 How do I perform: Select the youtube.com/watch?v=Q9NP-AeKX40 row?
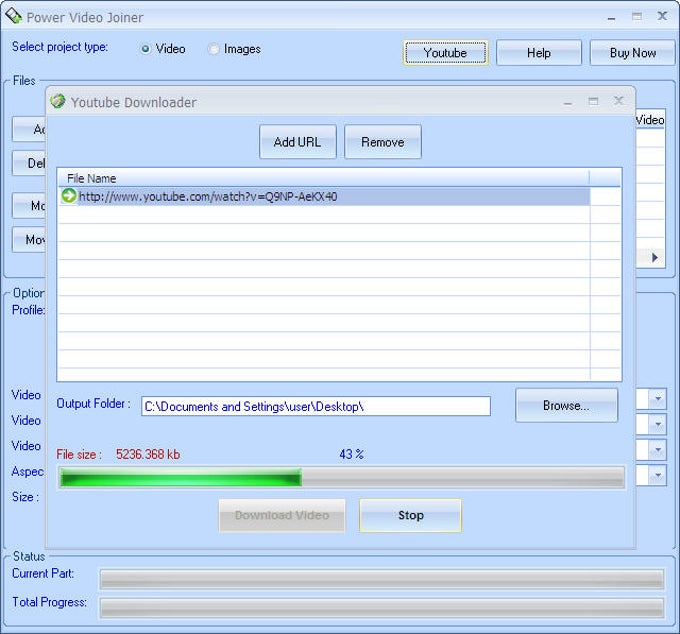coord(324,196)
